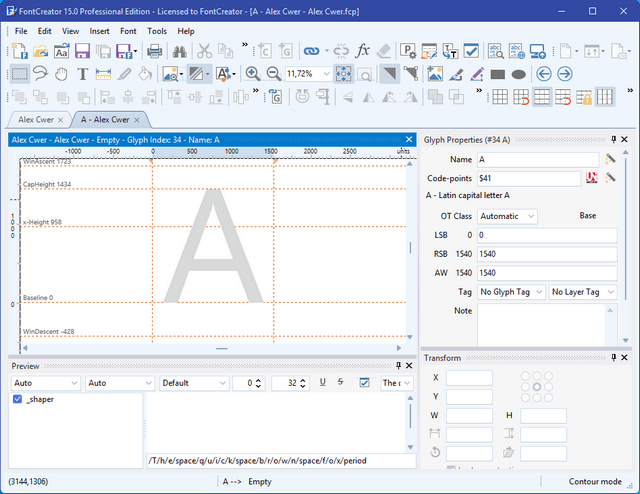Image resolution: width=640 pixels, height=494 pixels.
Task: Toggle the checkbox in Preview toolbar
Action: click(364, 382)
